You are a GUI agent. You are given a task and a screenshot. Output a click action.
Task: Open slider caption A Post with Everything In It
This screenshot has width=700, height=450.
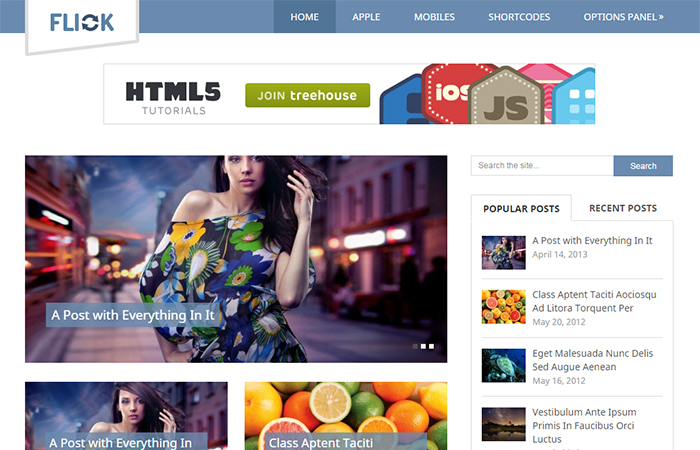click(x=133, y=315)
